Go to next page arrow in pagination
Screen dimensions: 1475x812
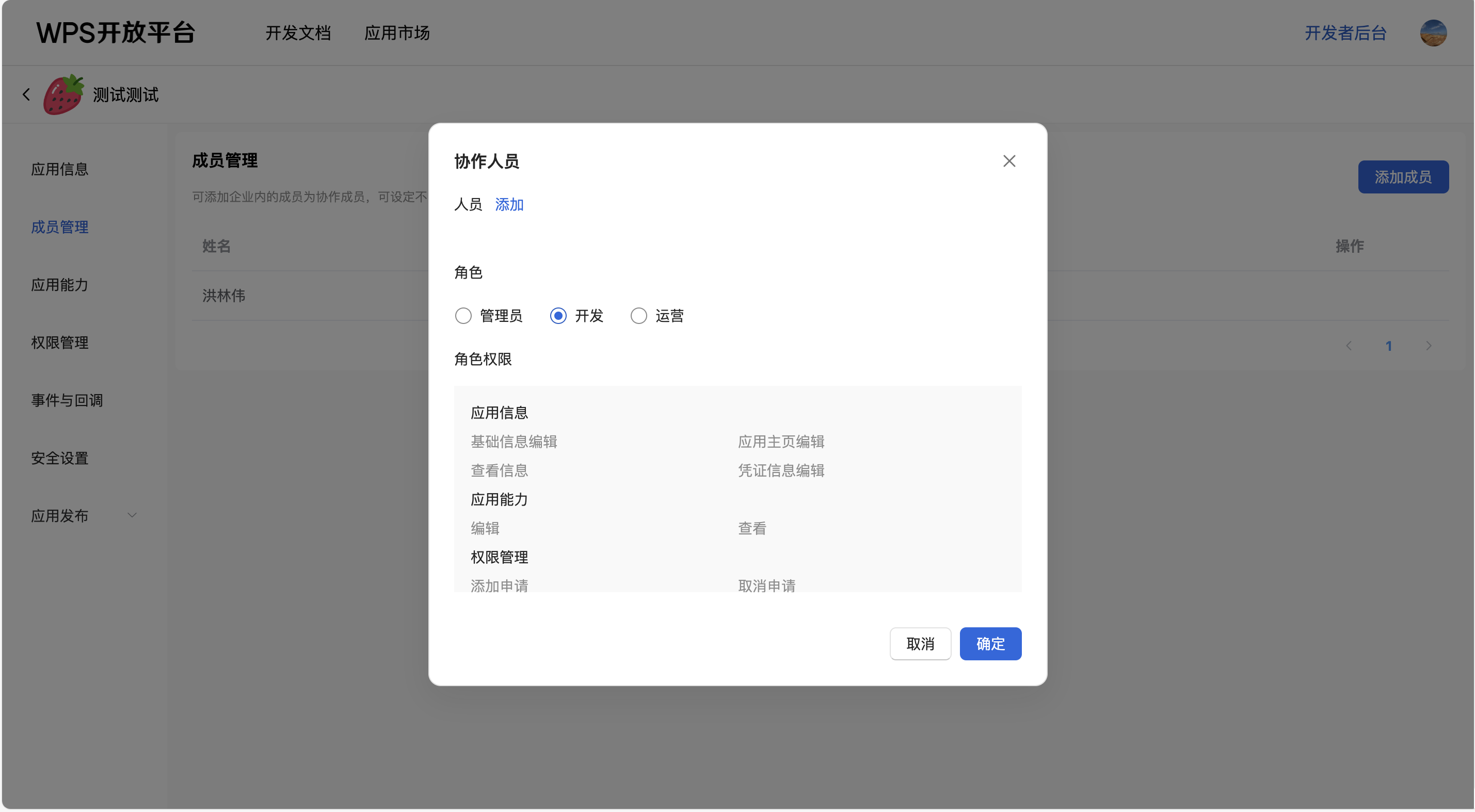coord(1429,346)
